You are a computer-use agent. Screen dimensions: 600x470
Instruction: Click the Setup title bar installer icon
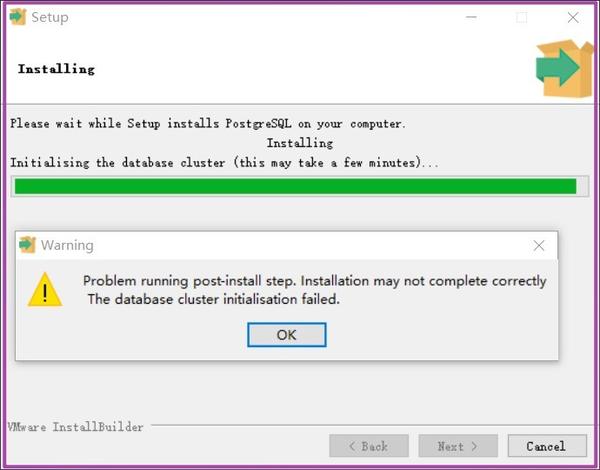tap(18, 17)
